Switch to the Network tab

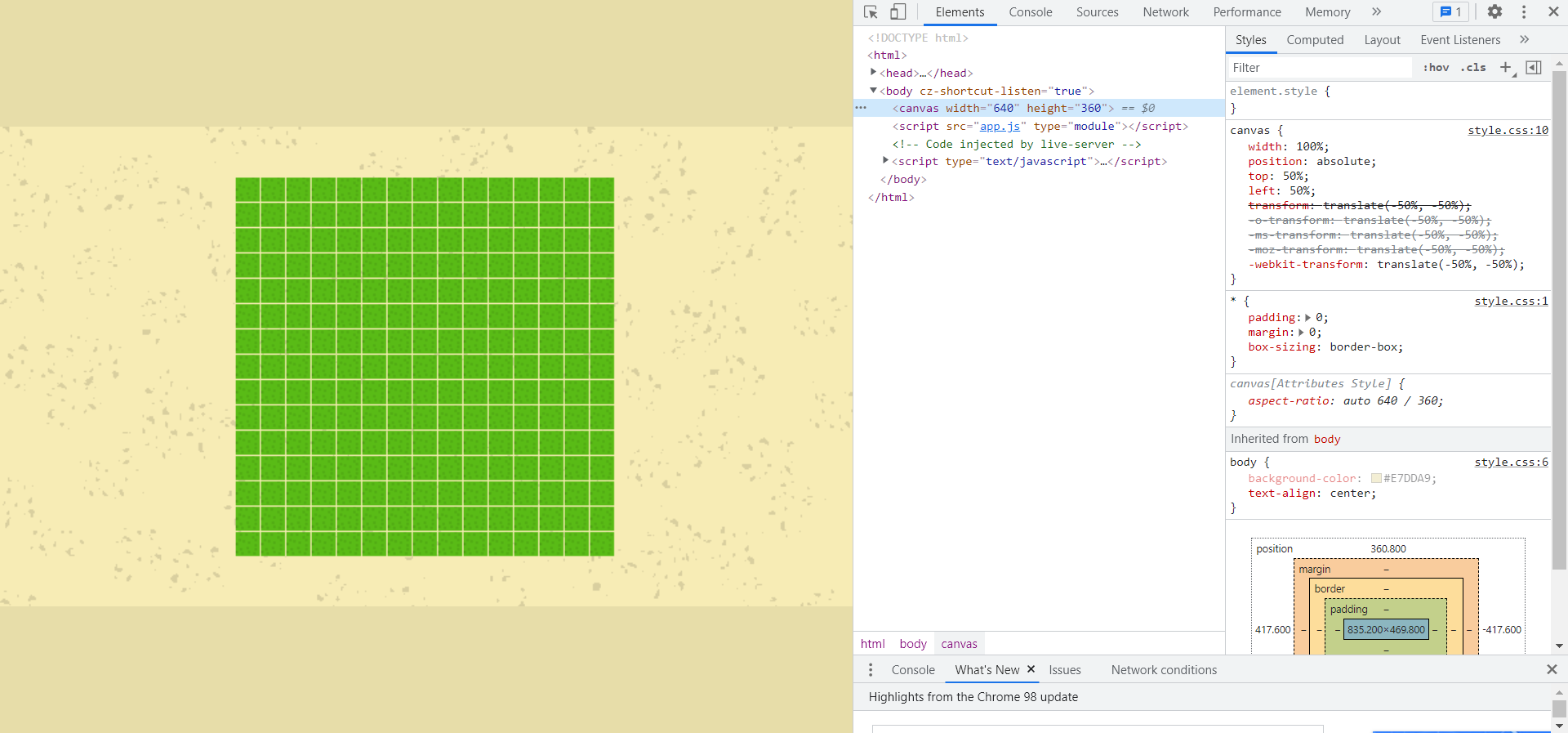coord(1165,12)
